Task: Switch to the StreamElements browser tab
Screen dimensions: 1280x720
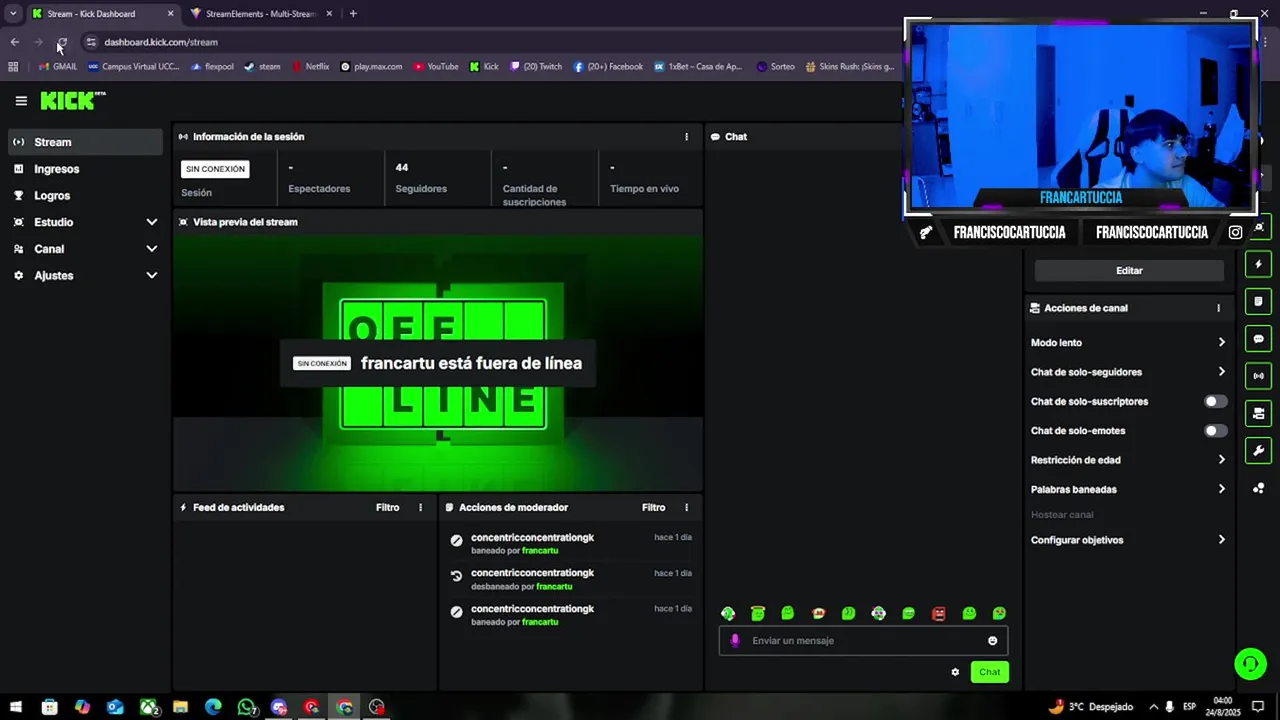Action: click(x=262, y=14)
